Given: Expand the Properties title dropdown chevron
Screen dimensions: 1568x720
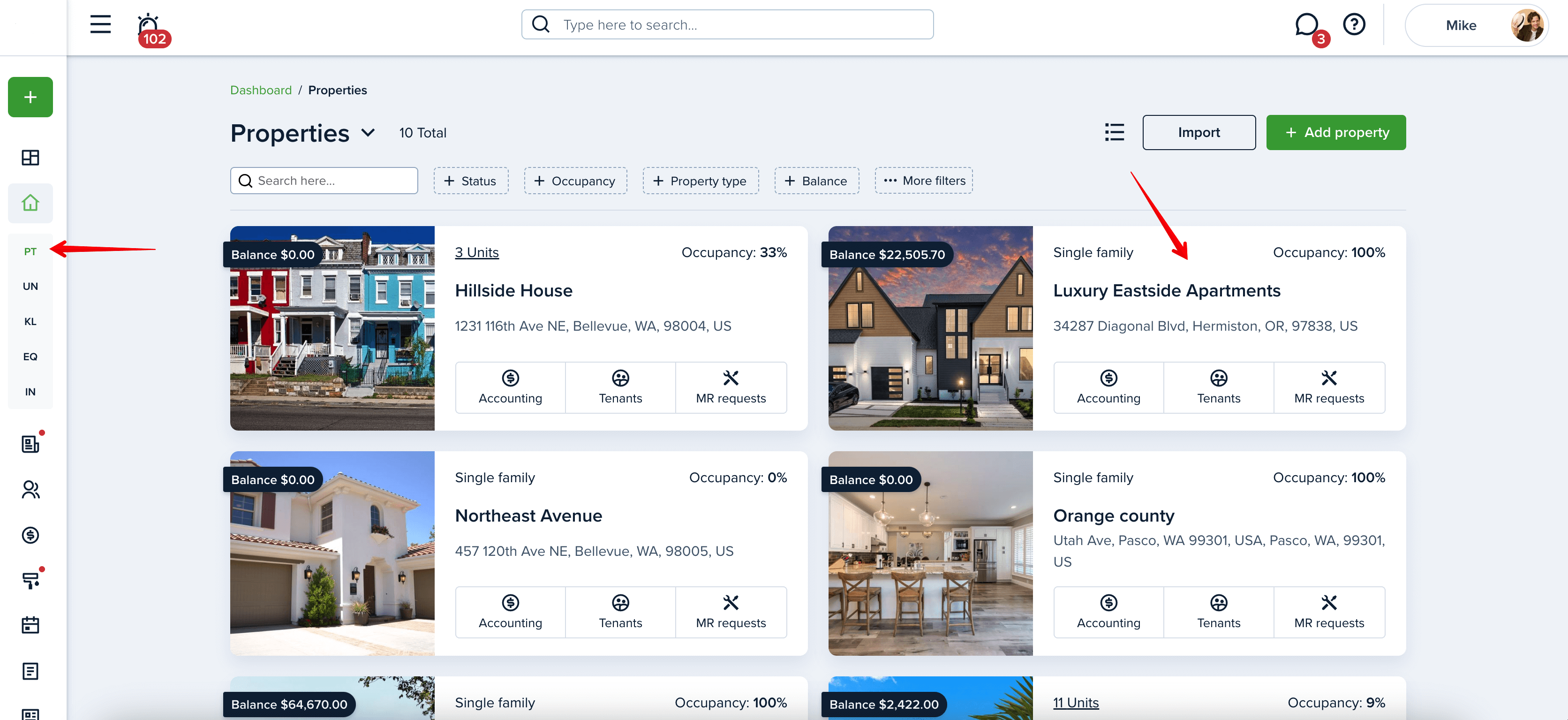Looking at the screenshot, I should pos(368,133).
